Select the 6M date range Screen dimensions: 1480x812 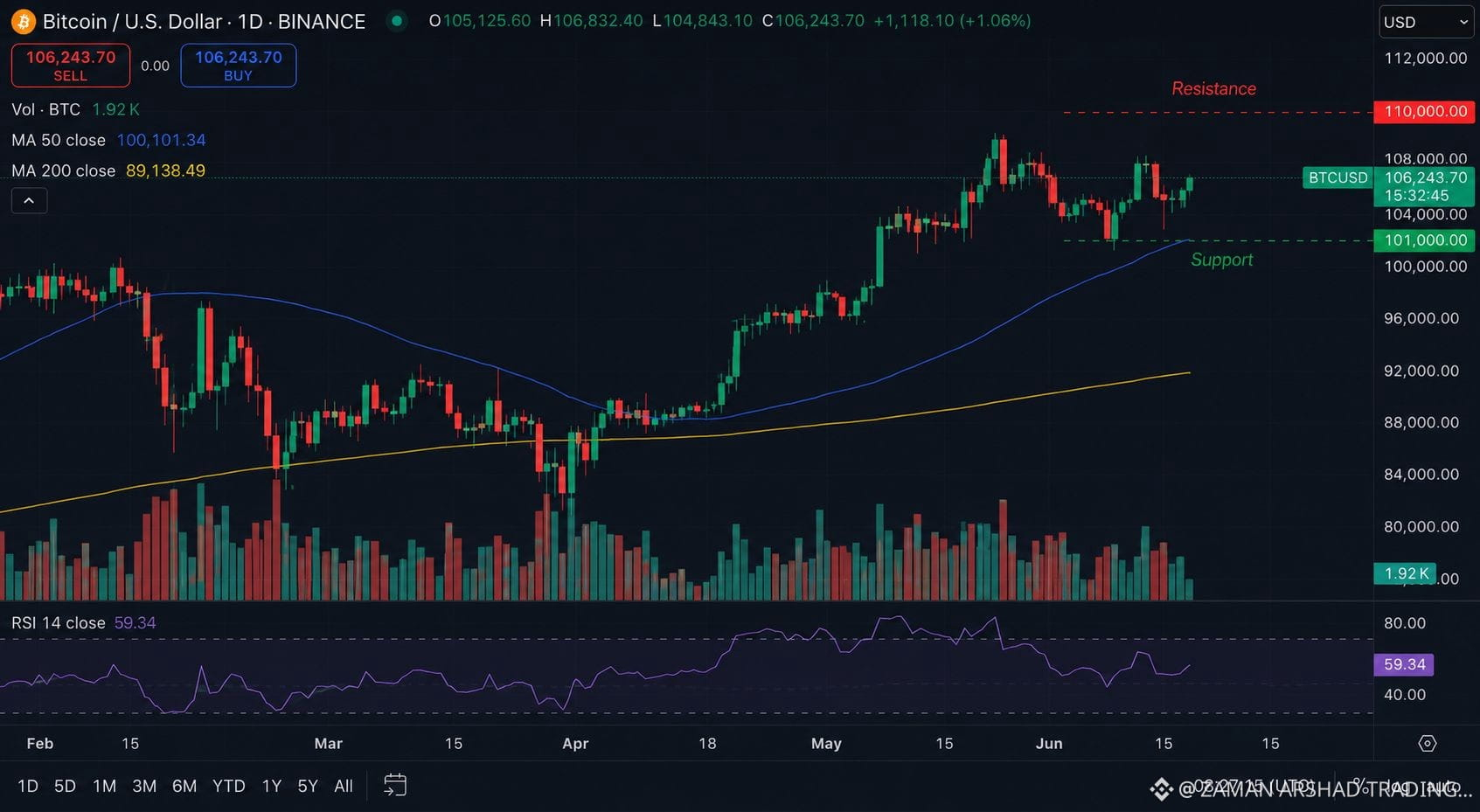(x=184, y=786)
